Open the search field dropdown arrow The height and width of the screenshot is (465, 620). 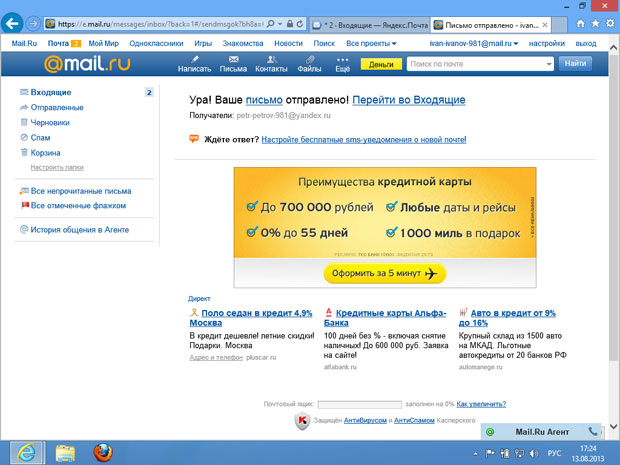coord(548,64)
